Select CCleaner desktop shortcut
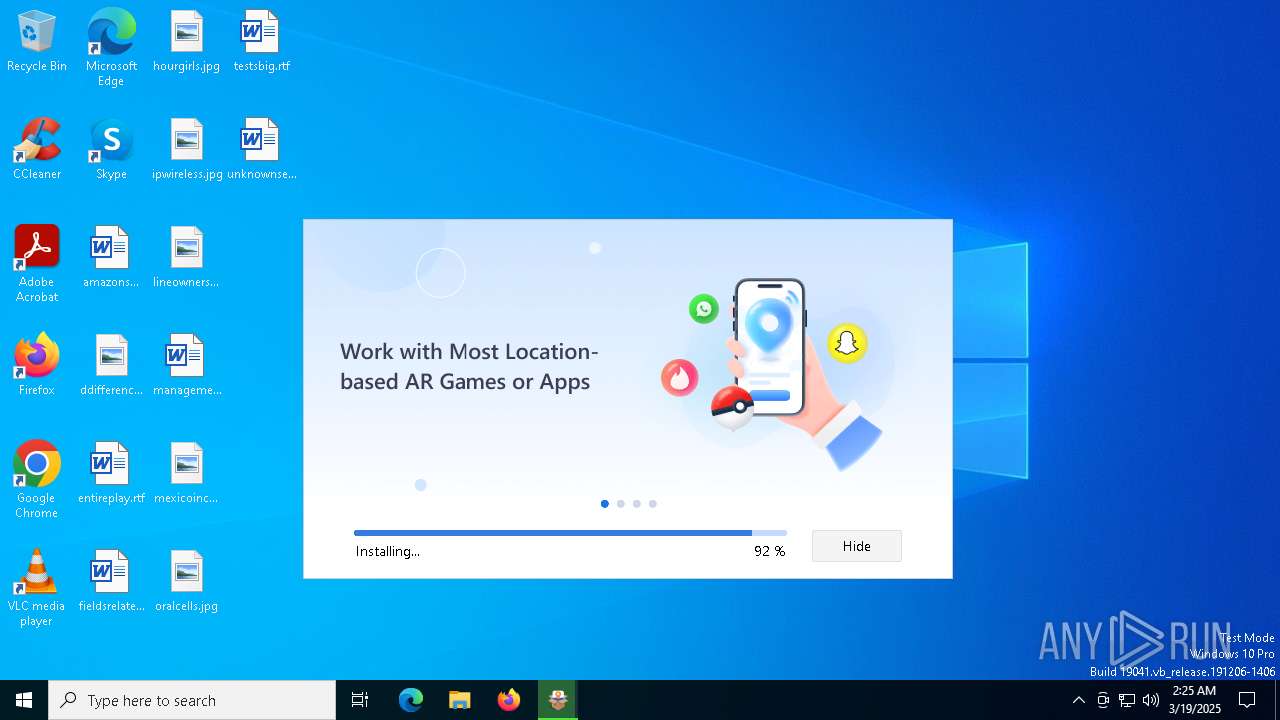Screen dimensions: 1280x720 pyautogui.click(x=37, y=150)
